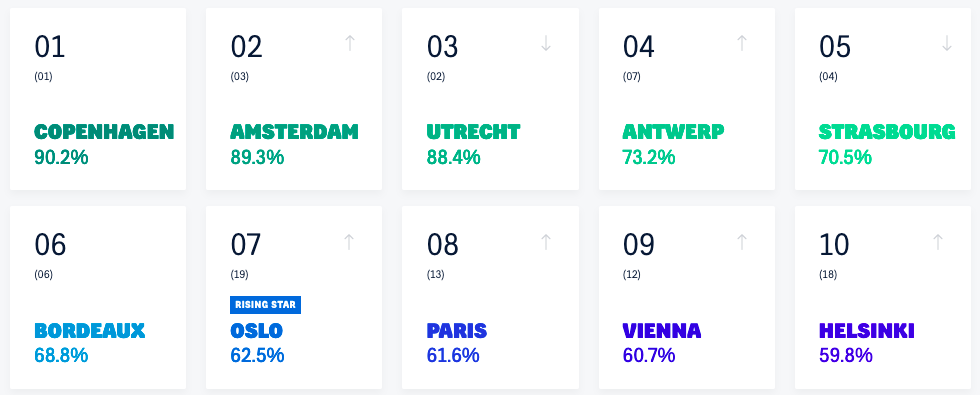Viewport: 980px width, 395px height.
Task: Open the Copenhagen city name
Action: point(104,132)
